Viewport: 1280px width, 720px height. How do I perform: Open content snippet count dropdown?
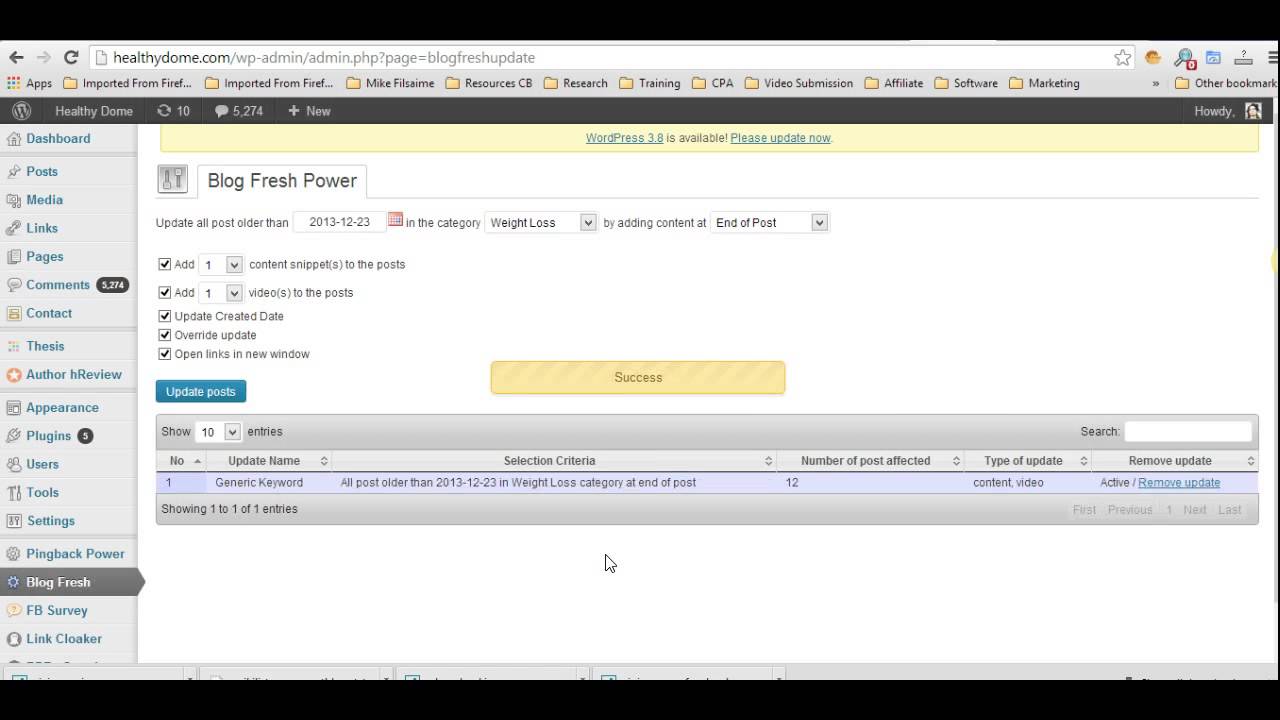(221, 265)
